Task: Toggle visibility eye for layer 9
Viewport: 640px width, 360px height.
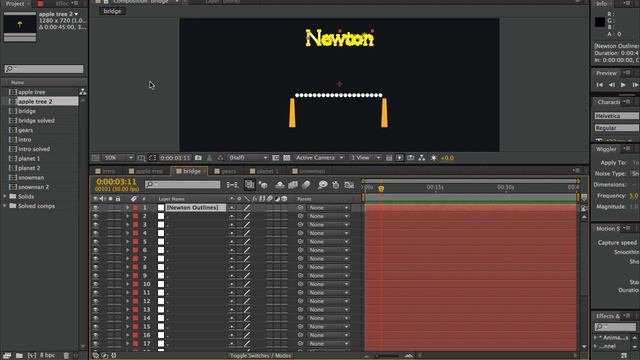Action: click(x=96, y=276)
